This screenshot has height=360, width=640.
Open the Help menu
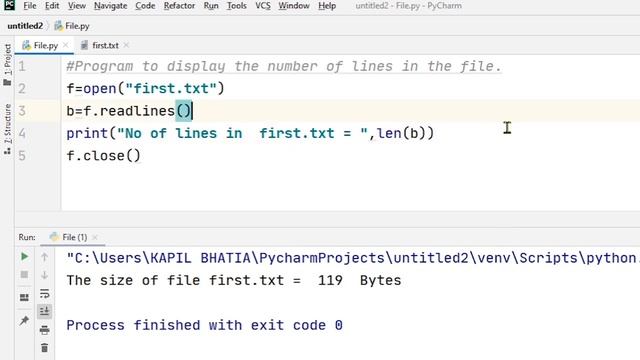point(327,6)
